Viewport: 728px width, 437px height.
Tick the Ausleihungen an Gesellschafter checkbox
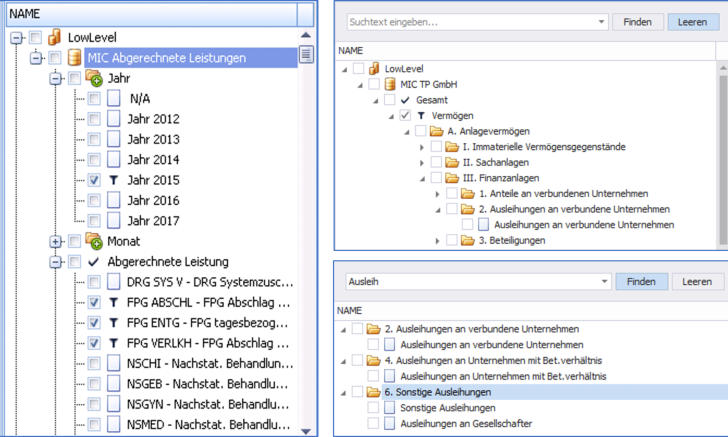point(373,424)
